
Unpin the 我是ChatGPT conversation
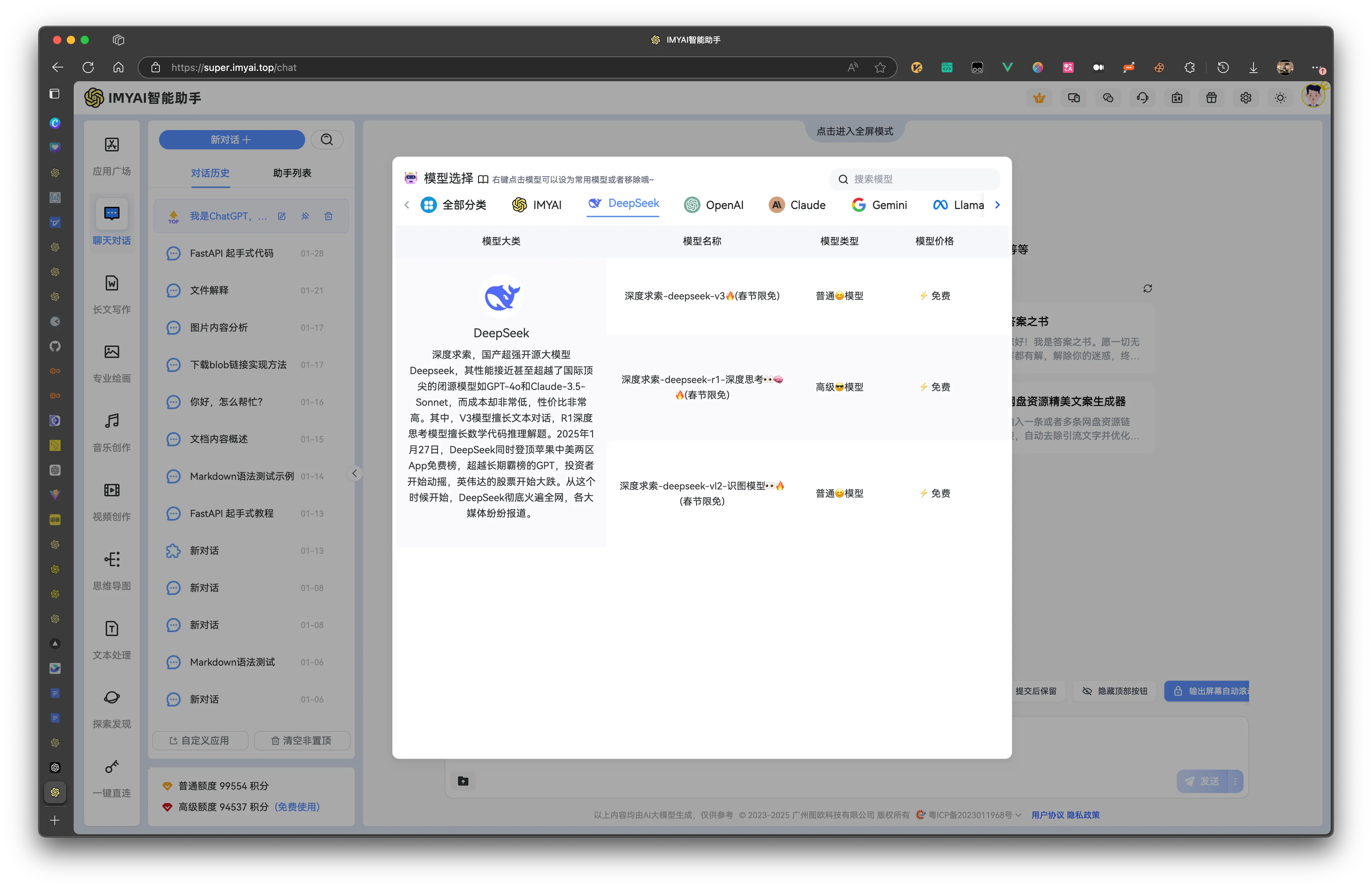click(305, 216)
